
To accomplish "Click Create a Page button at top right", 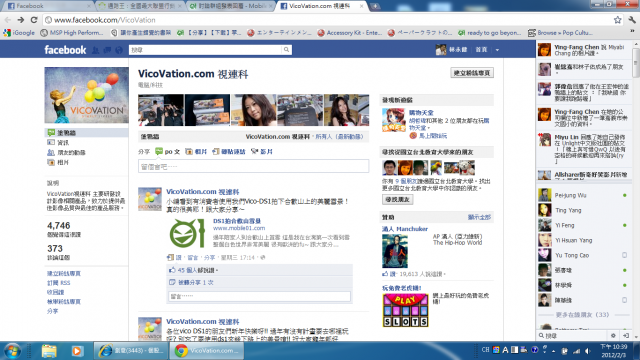I will pyautogui.click(x=472, y=73).
